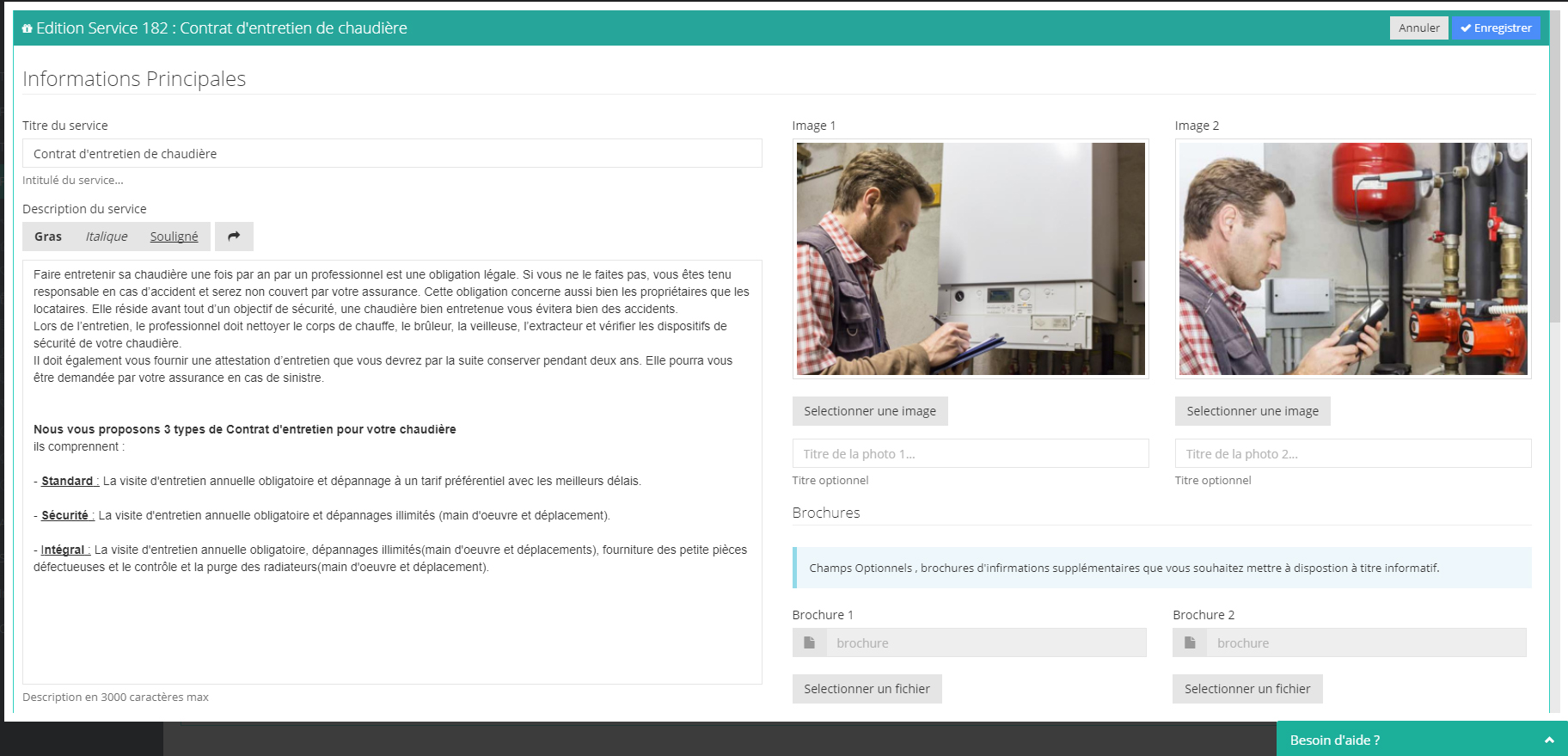Click the 'Informations Principales' heading
The image size is (1568, 756).
point(134,78)
